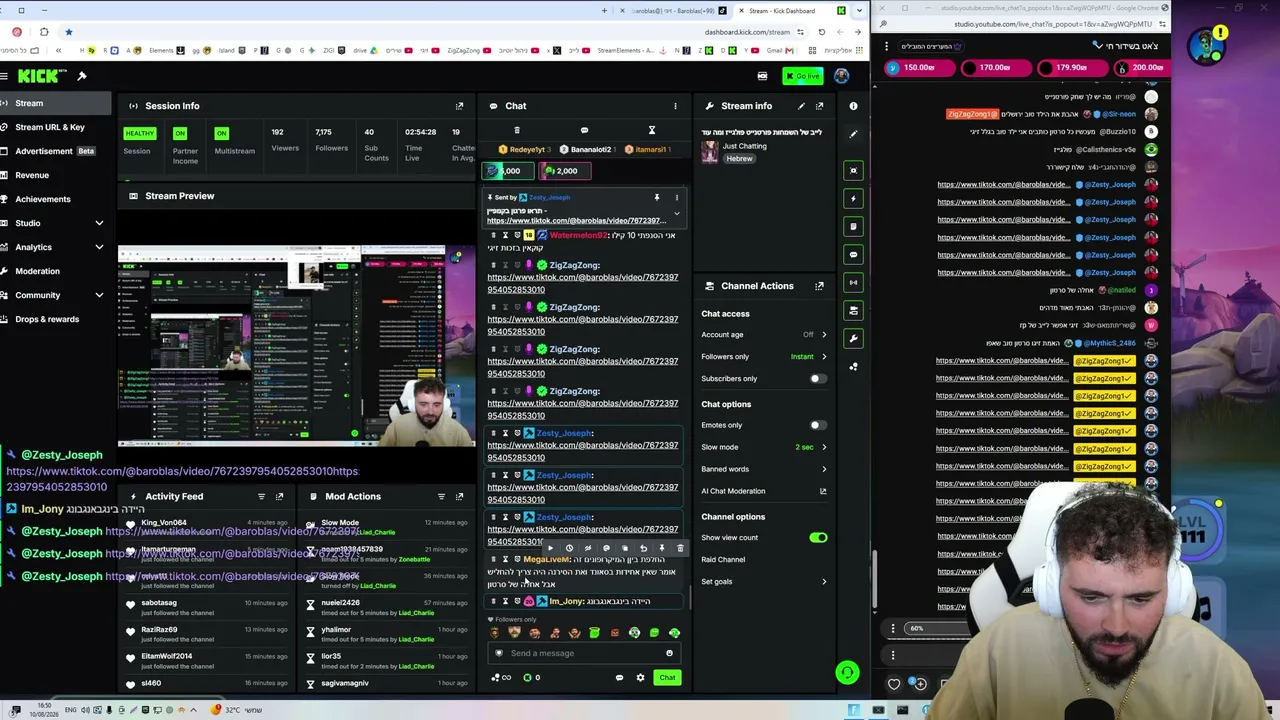
Task: Pop out the Activity Feed panel
Action: pyautogui.click(x=279, y=497)
